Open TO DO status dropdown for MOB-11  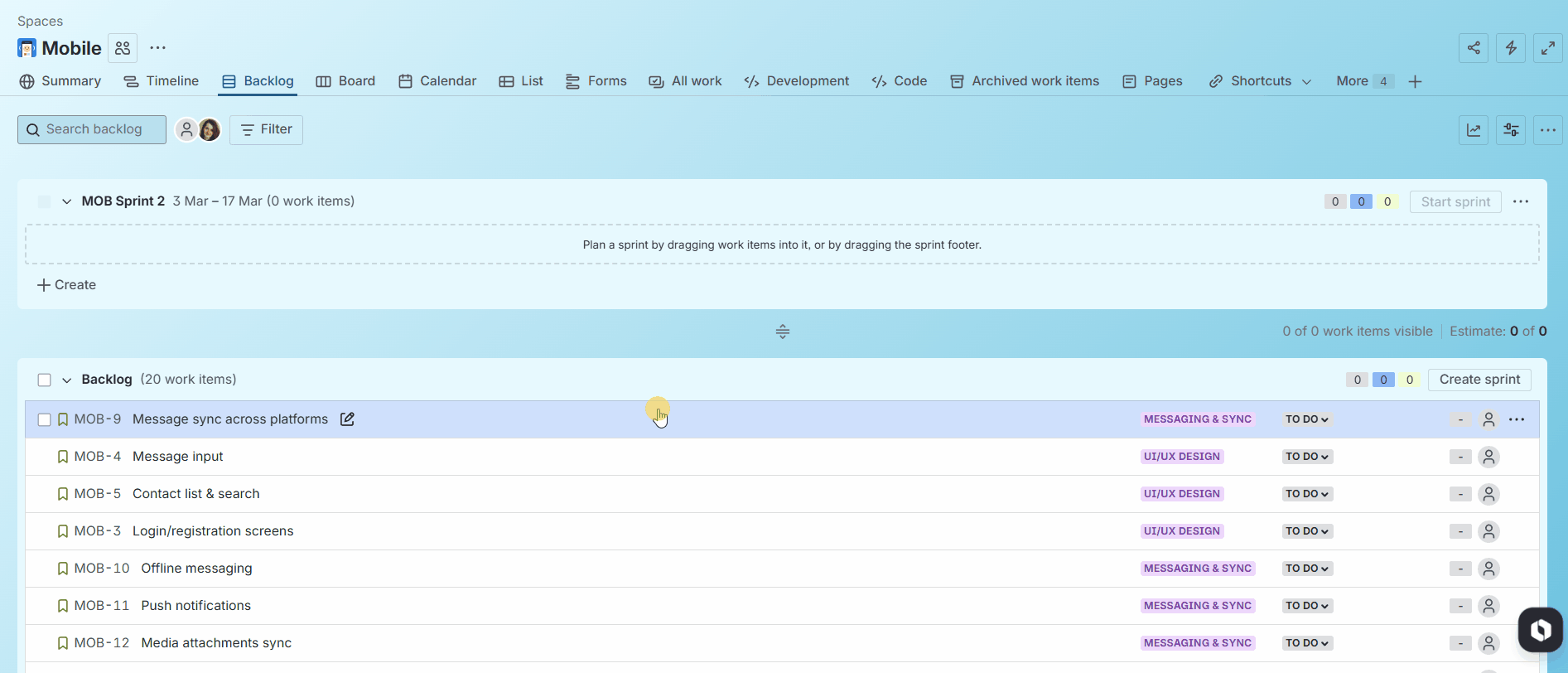pos(1307,606)
